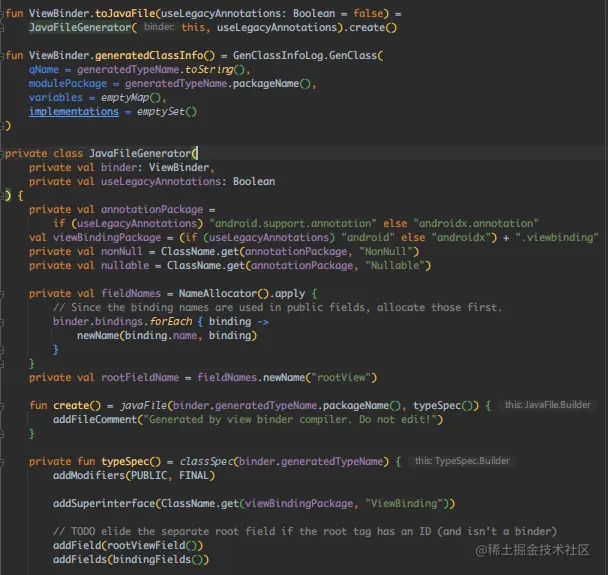
Task: Collapse the fieldNames apply block fold marker
Action: [2, 294]
